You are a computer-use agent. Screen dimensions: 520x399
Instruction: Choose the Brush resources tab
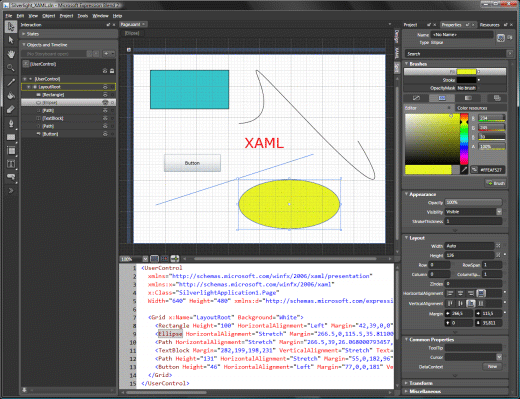(497, 98)
